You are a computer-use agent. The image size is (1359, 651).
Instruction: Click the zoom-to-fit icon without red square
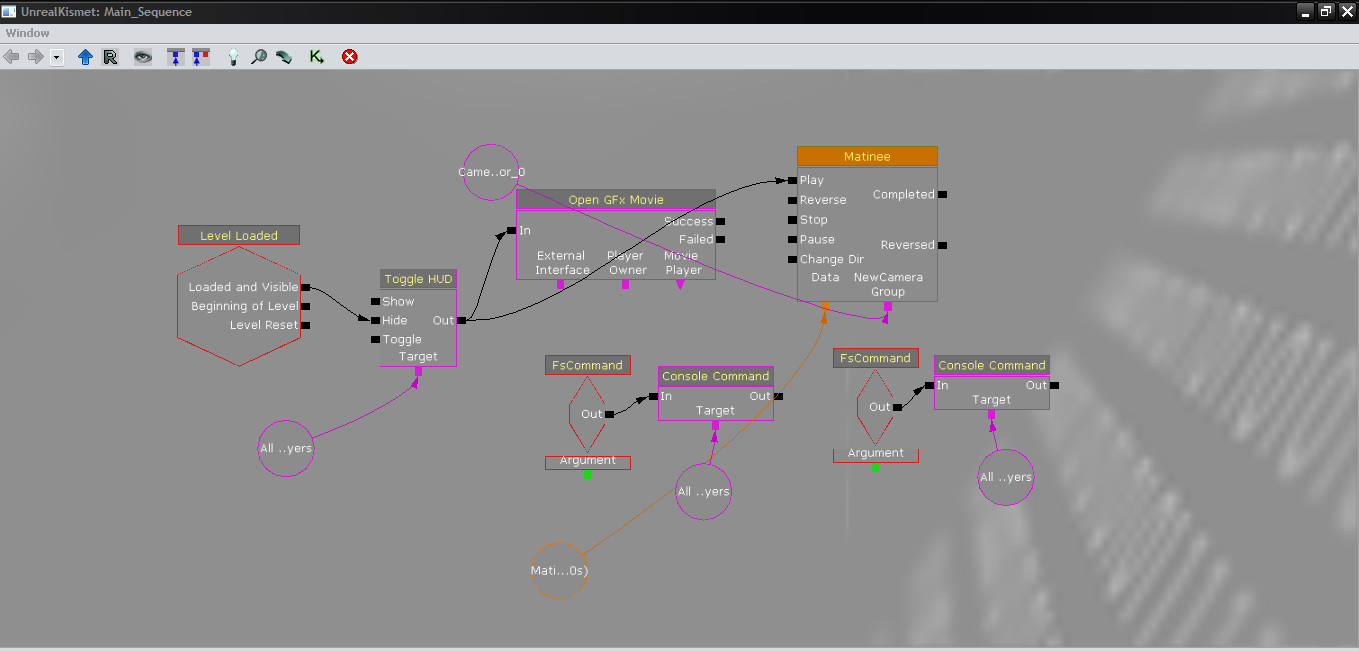tap(176, 57)
